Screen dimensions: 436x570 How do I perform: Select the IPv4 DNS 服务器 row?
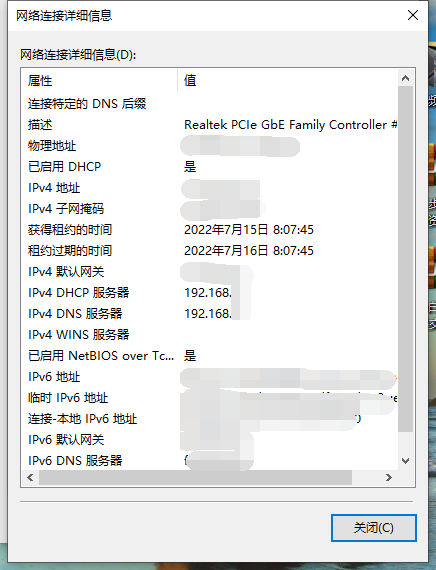pos(209,314)
